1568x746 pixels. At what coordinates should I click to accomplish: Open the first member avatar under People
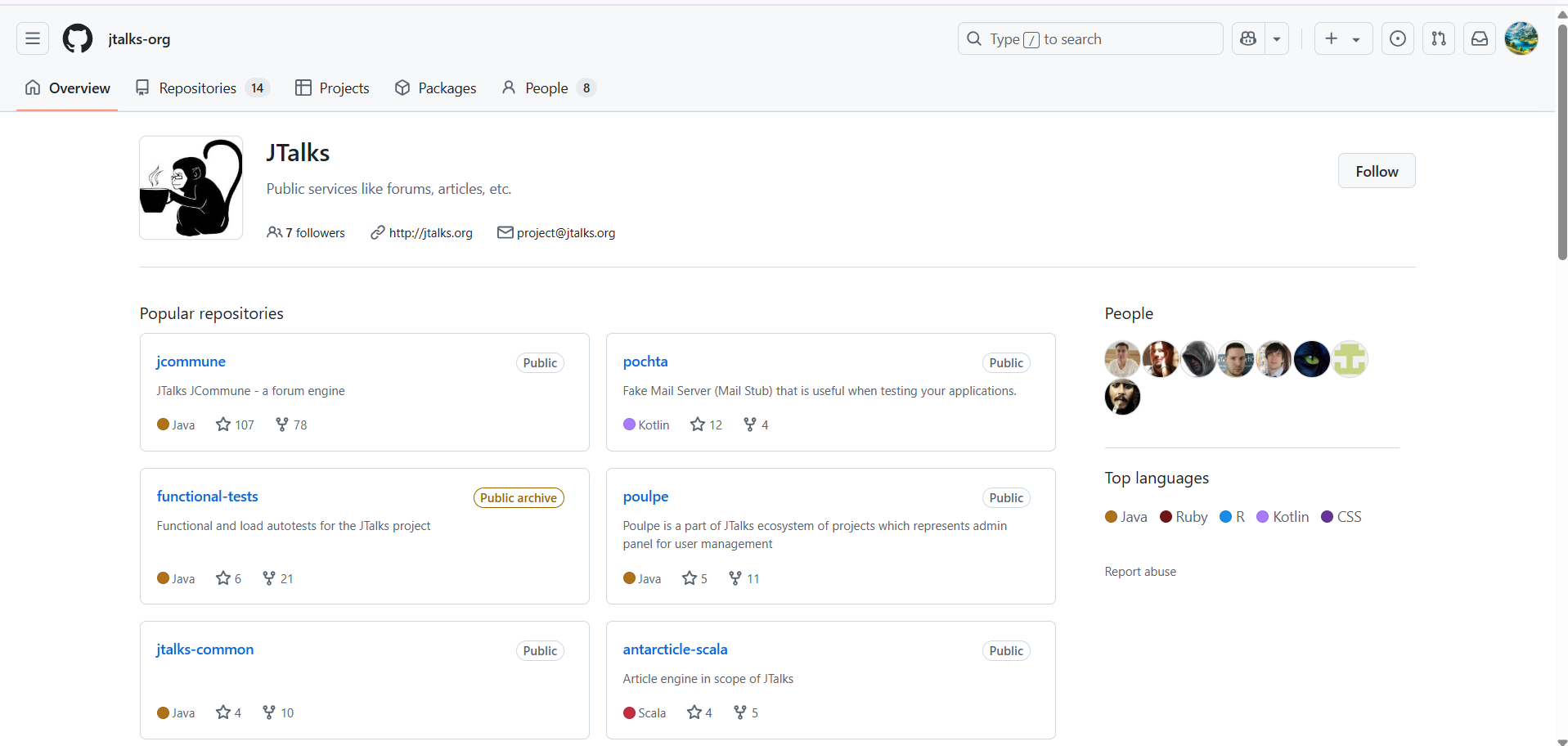tap(1122, 359)
